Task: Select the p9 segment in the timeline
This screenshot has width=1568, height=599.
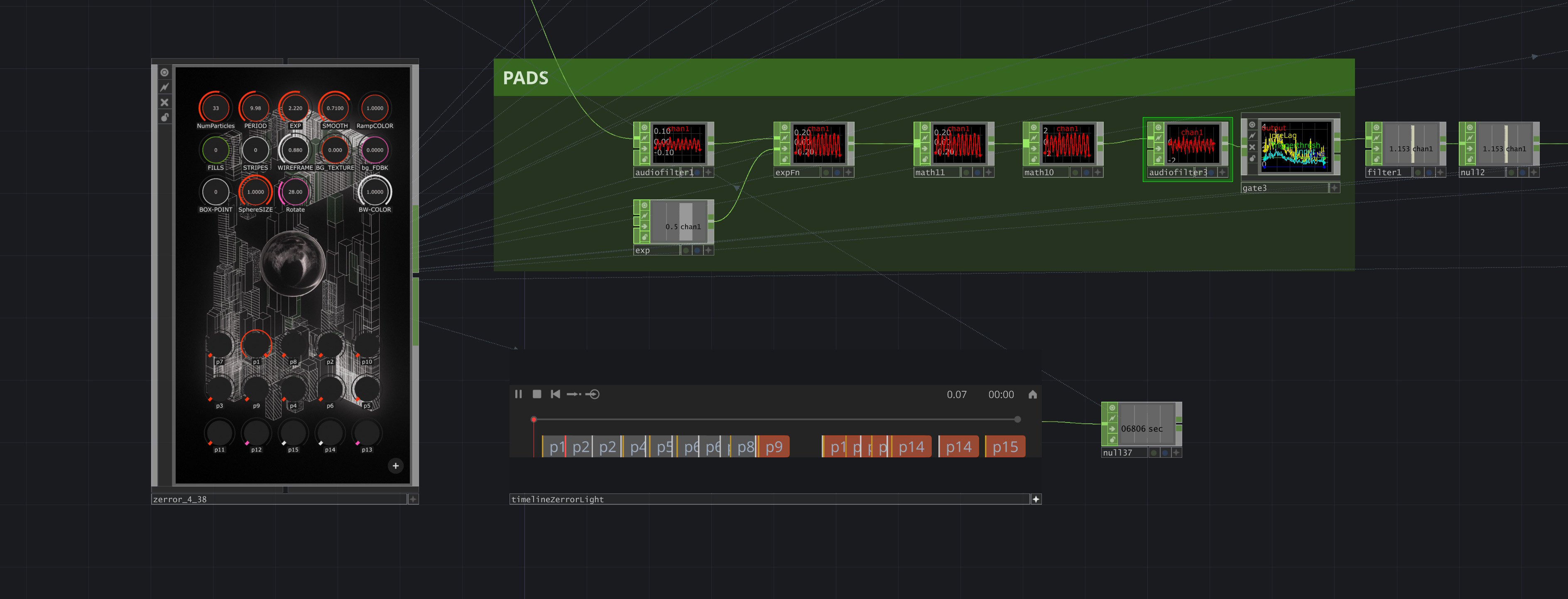Action: click(774, 447)
